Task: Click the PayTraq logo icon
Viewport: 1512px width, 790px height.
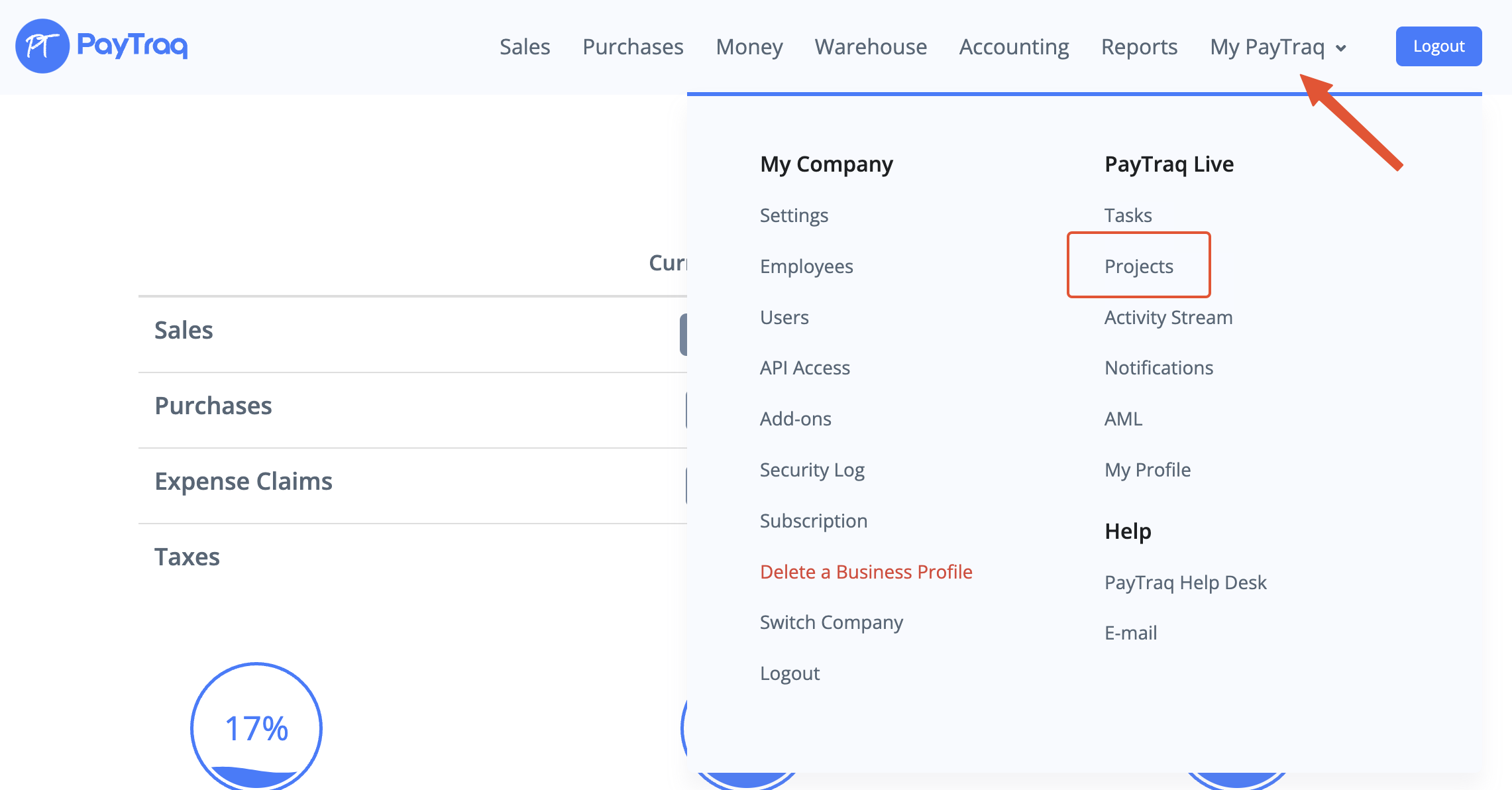Action: pos(42,46)
